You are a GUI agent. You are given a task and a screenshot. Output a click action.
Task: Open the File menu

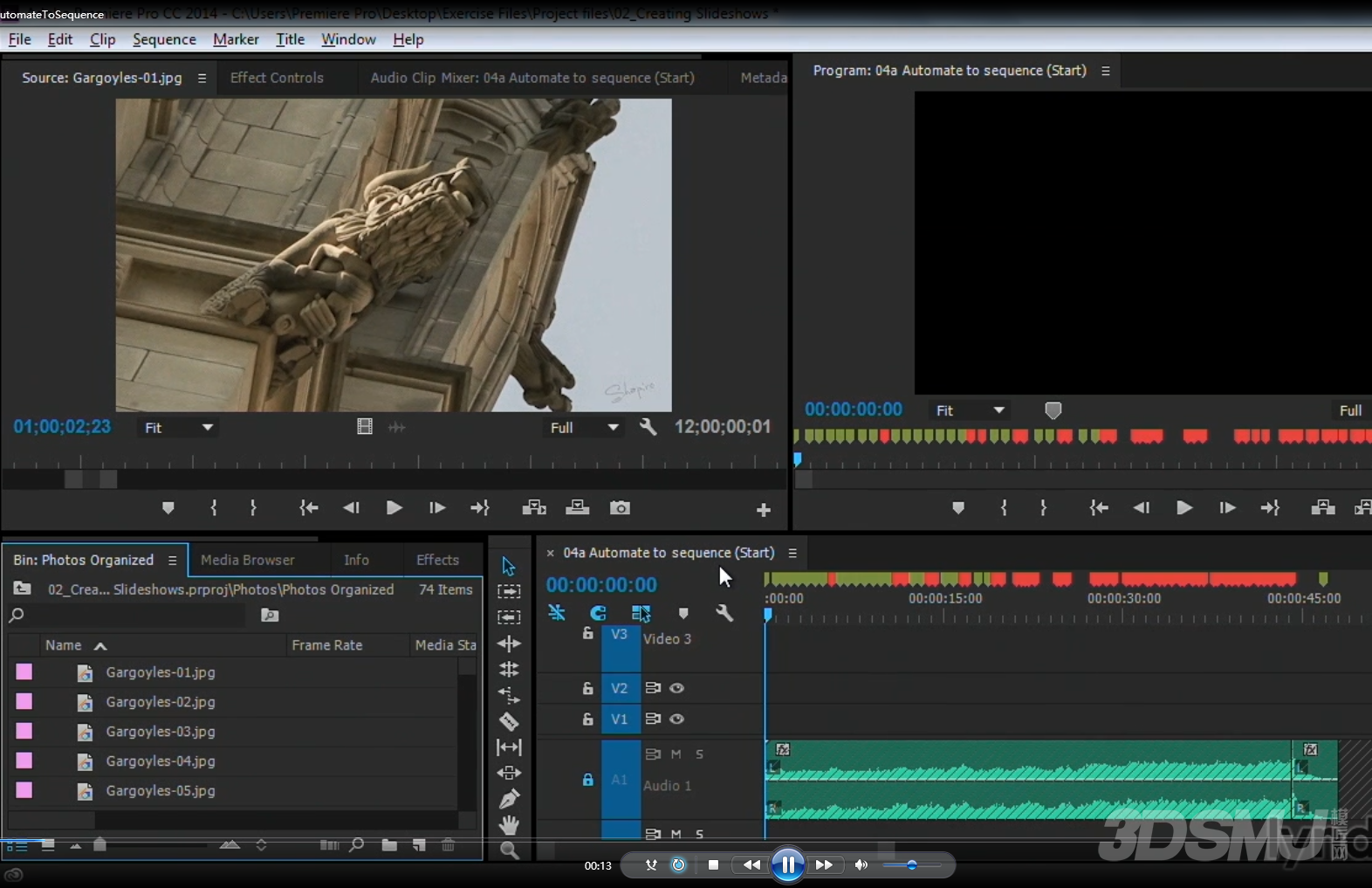pyautogui.click(x=19, y=39)
